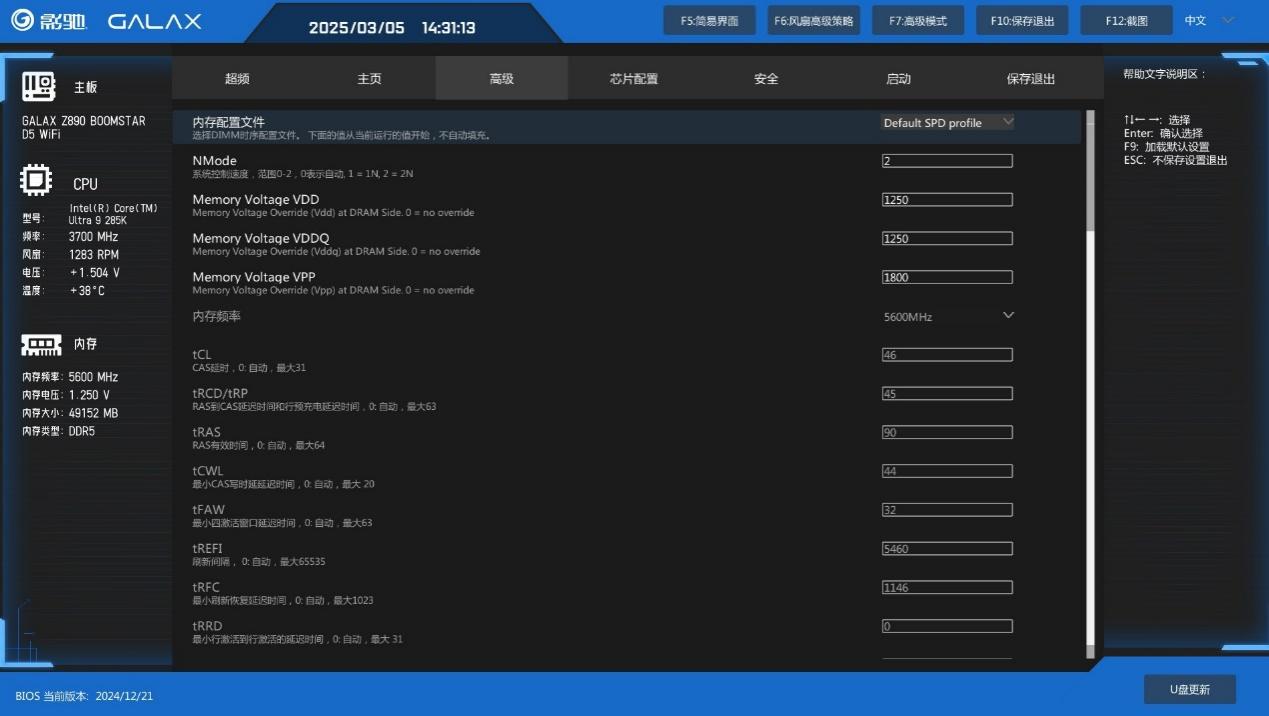The image size is (1269, 716).
Task: Open the 中文 language dropdown
Action: pyautogui.click(x=1210, y=20)
